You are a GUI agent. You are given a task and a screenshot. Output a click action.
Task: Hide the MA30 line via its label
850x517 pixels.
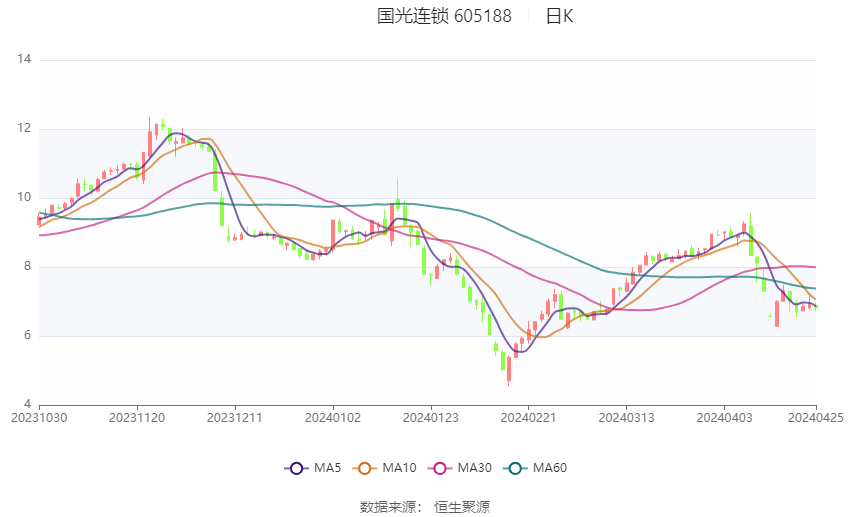(474, 468)
